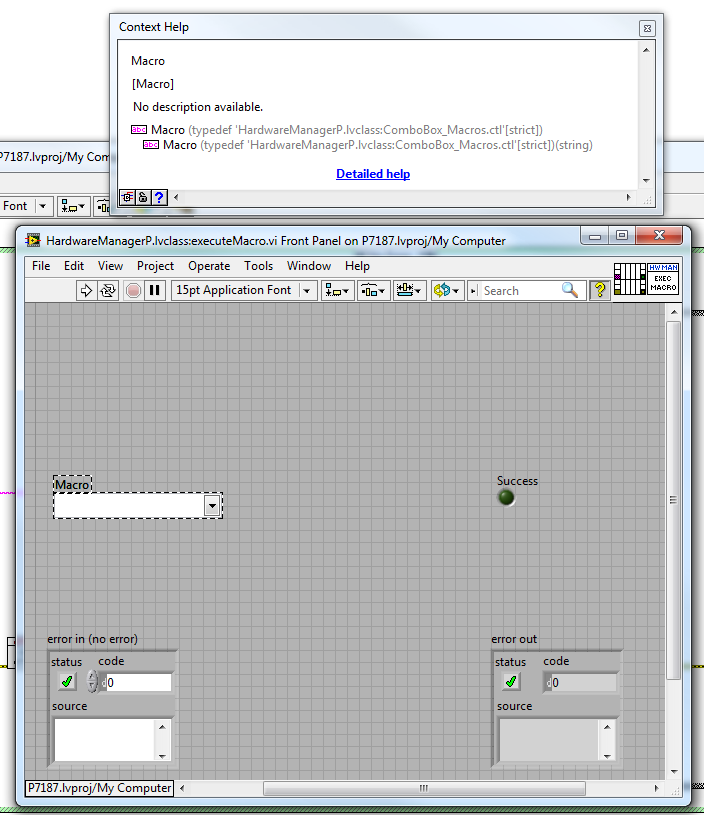
Task: Click the Run arrow button
Action: (86, 290)
